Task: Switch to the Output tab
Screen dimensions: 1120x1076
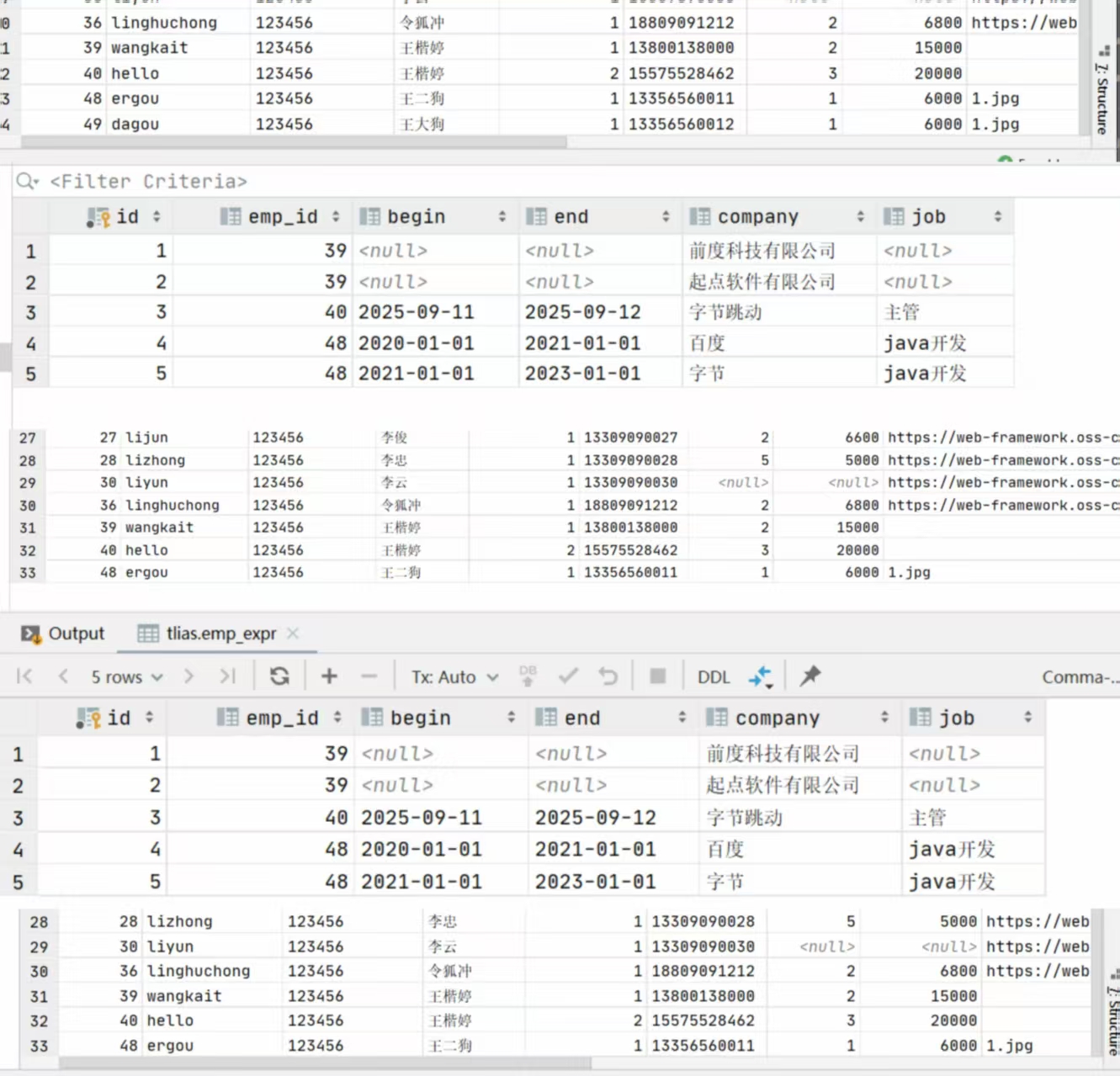Action: pos(64,633)
